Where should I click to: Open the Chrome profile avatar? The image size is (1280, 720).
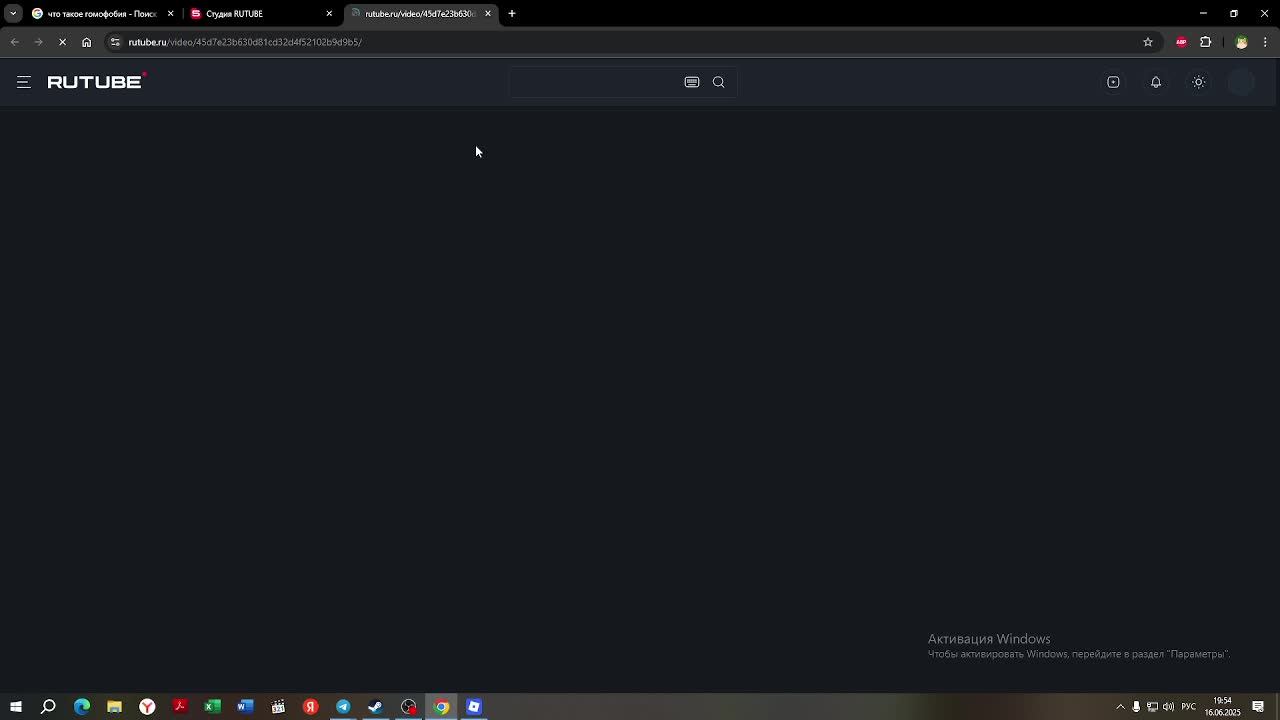coord(1241,42)
